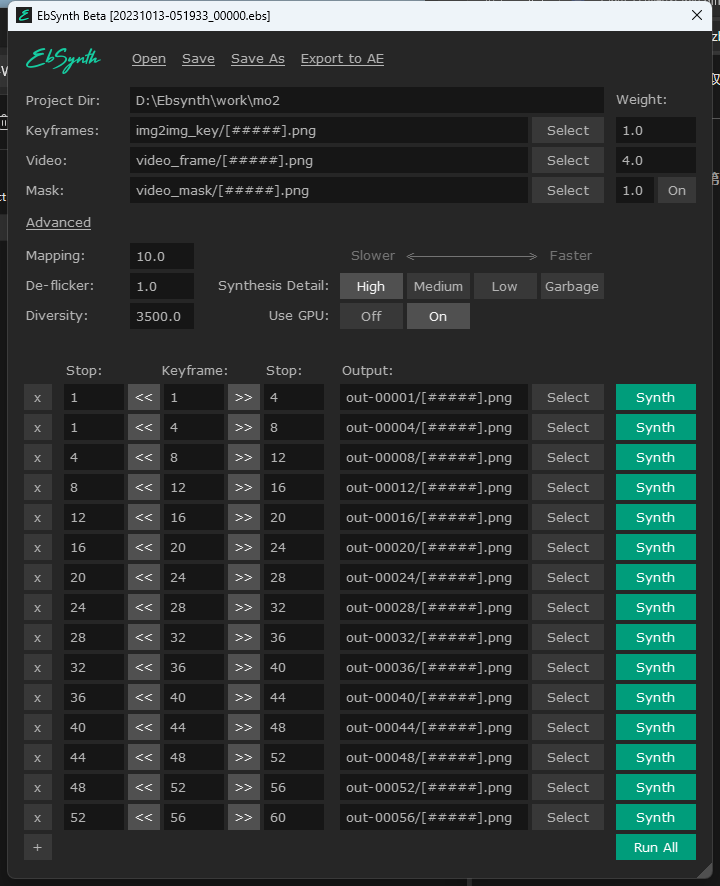Image resolution: width=720 pixels, height=886 pixels.
Task: Run All synthesis jobs
Action: 656,847
